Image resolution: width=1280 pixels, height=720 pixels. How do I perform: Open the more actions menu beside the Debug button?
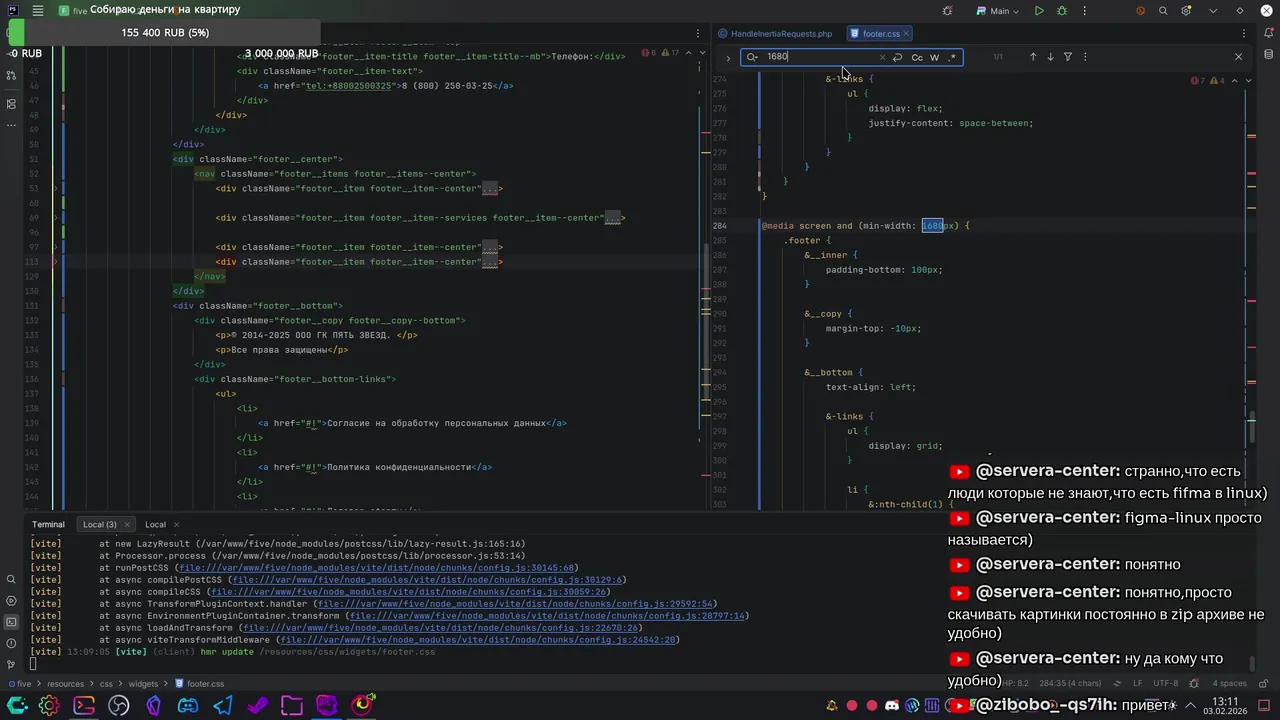pyautogui.click(x=1083, y=11)
